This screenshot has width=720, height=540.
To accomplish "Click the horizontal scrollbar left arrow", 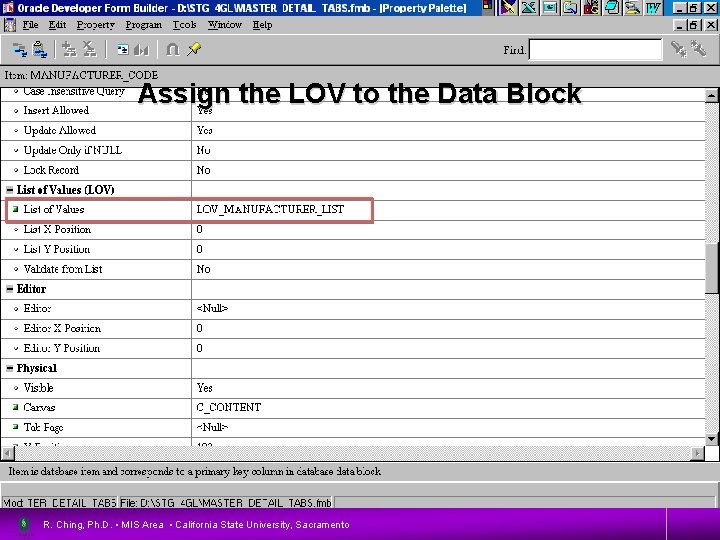I will click(x=8, y=454).
